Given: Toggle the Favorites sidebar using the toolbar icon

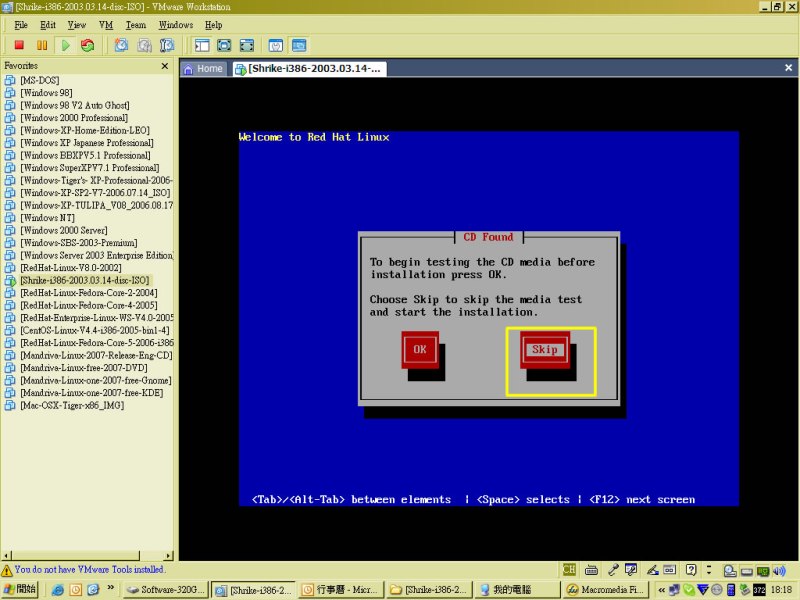Looking at the screenshot, I should pyautogui.click(x=202, y=45).
